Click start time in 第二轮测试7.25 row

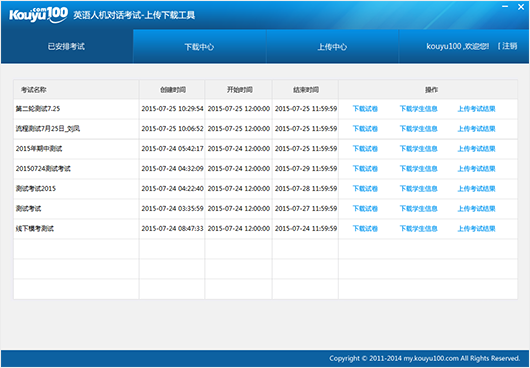[239, 109]
